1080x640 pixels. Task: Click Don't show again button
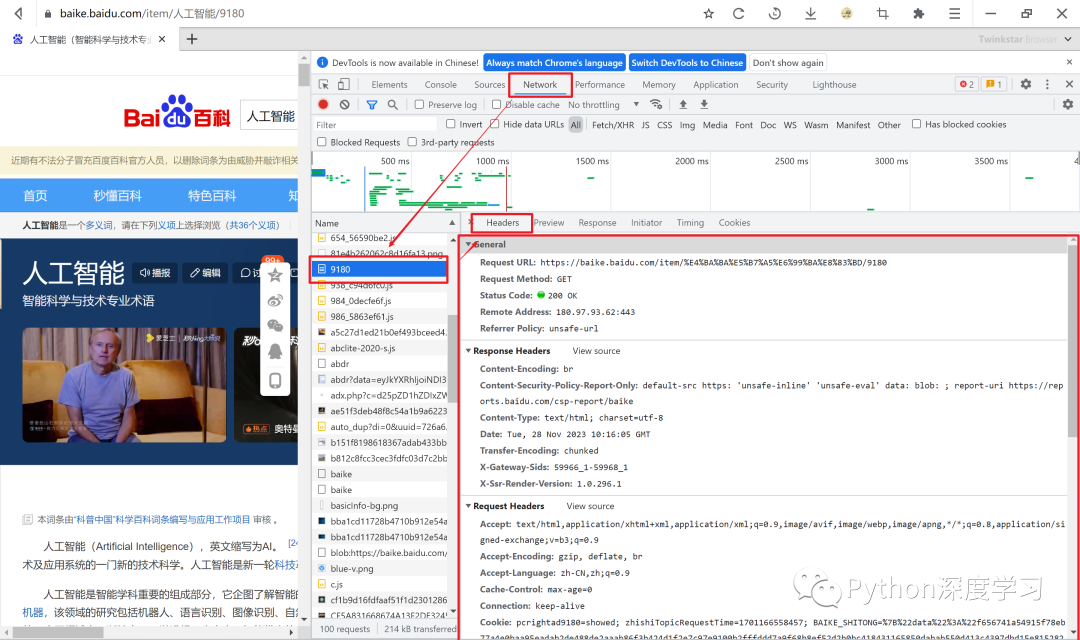tap(788, 63)
